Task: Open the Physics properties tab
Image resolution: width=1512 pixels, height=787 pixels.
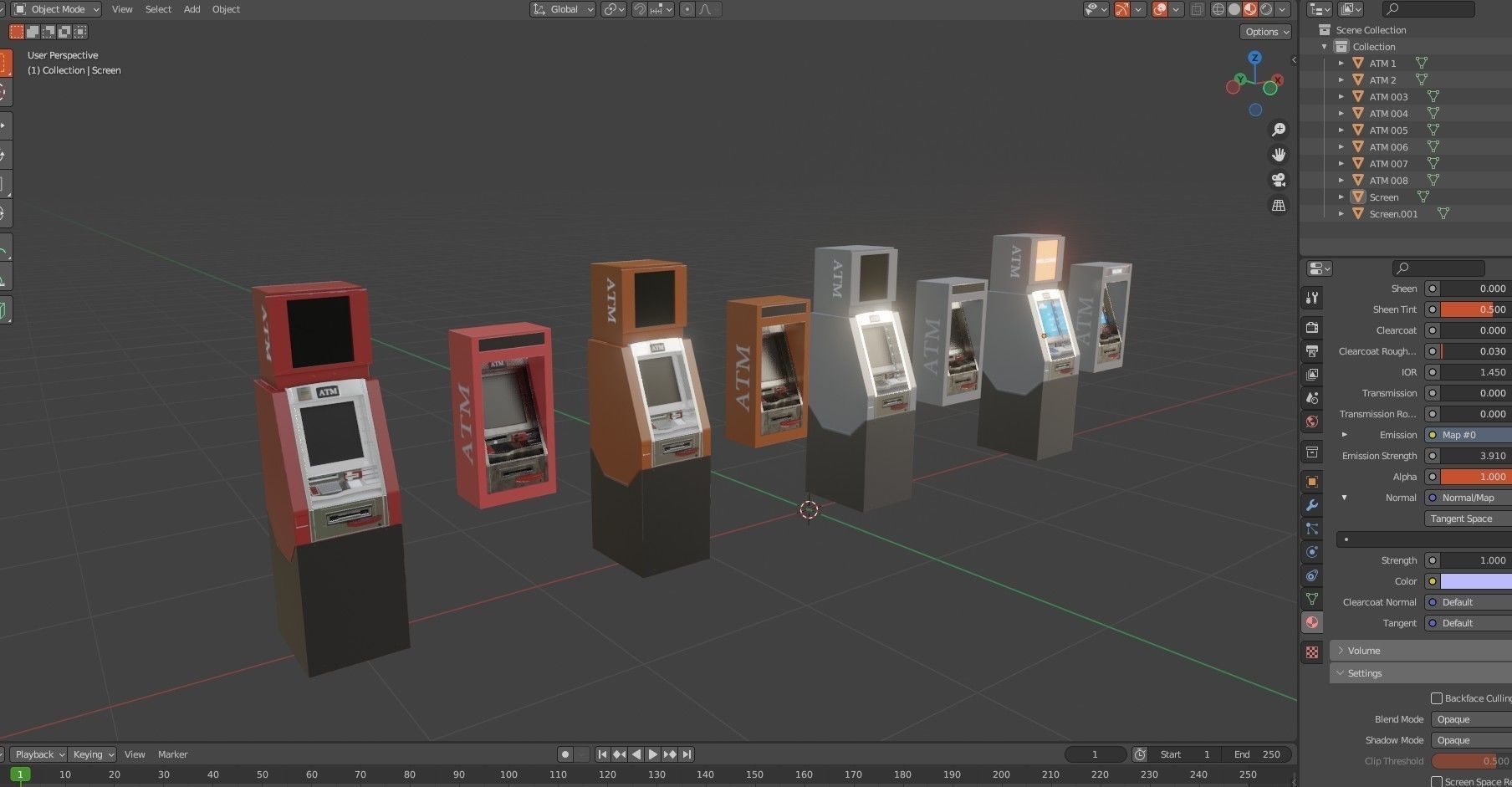Action: pyautogui.click(x=1312, y=552)
